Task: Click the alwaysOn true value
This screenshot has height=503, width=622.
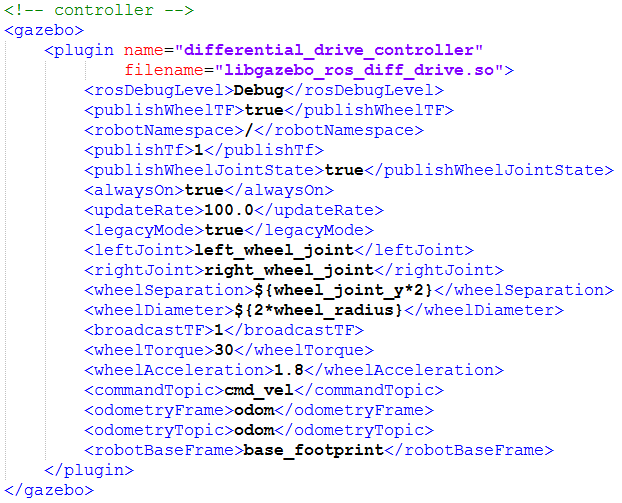Action: click(x=204, y=190)
